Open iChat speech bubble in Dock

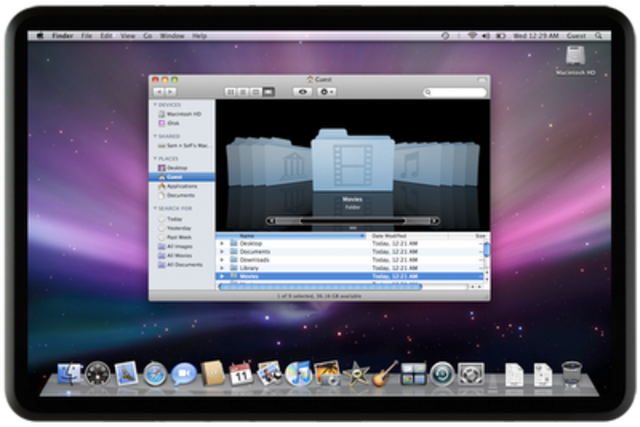tap(183, 374)
